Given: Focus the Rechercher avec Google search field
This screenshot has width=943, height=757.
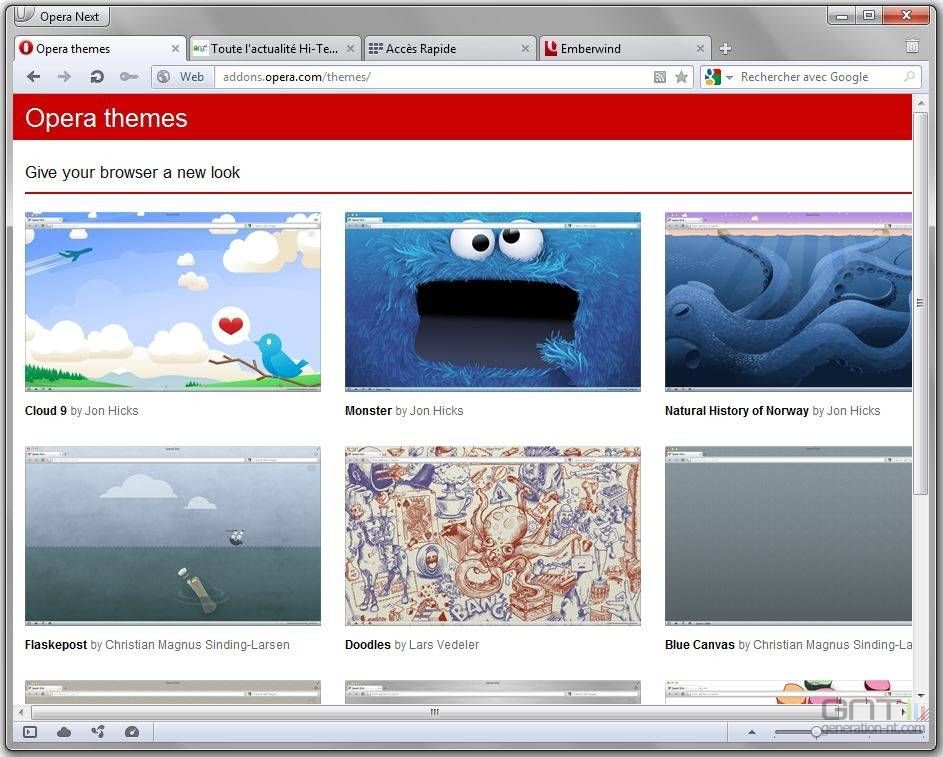Looking at the screenshot, I should 819,77.
